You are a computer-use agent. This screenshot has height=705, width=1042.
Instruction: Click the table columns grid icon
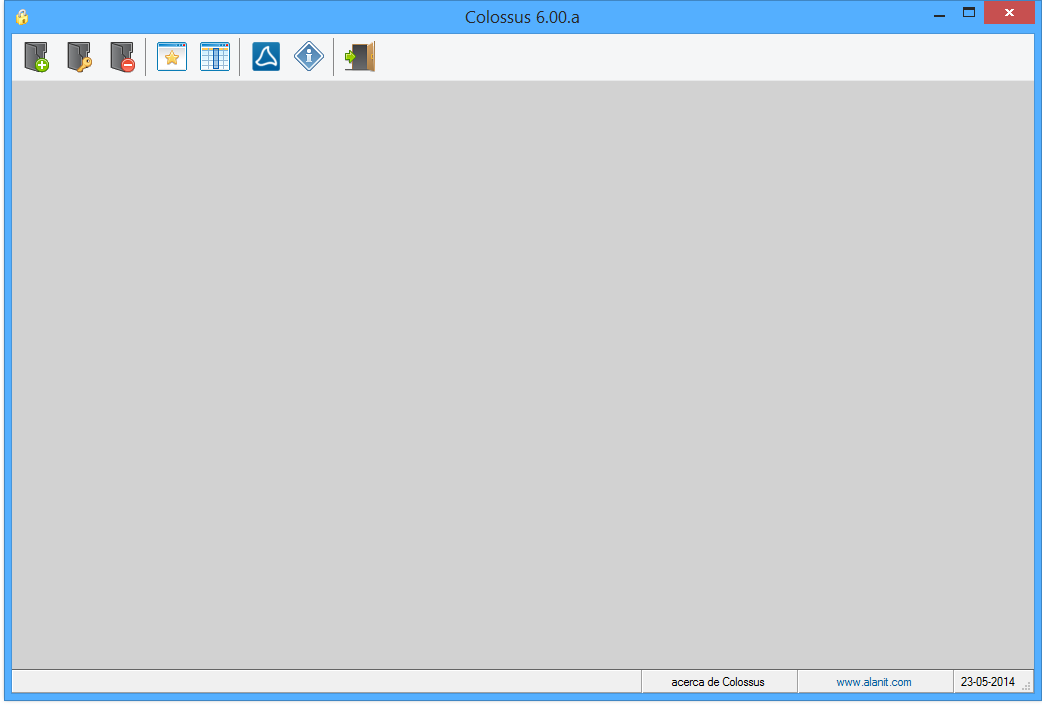215,57
